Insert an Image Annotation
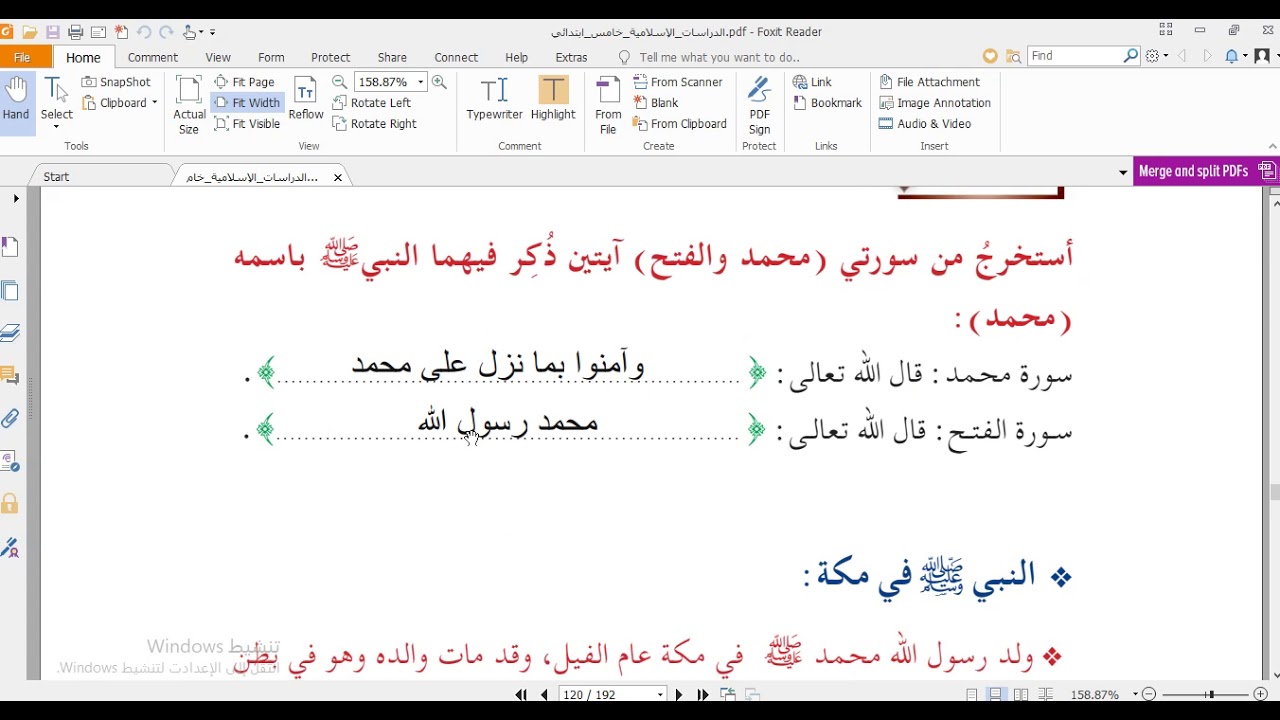Screen dimensions: 1280x720 (x=935, y=103)
